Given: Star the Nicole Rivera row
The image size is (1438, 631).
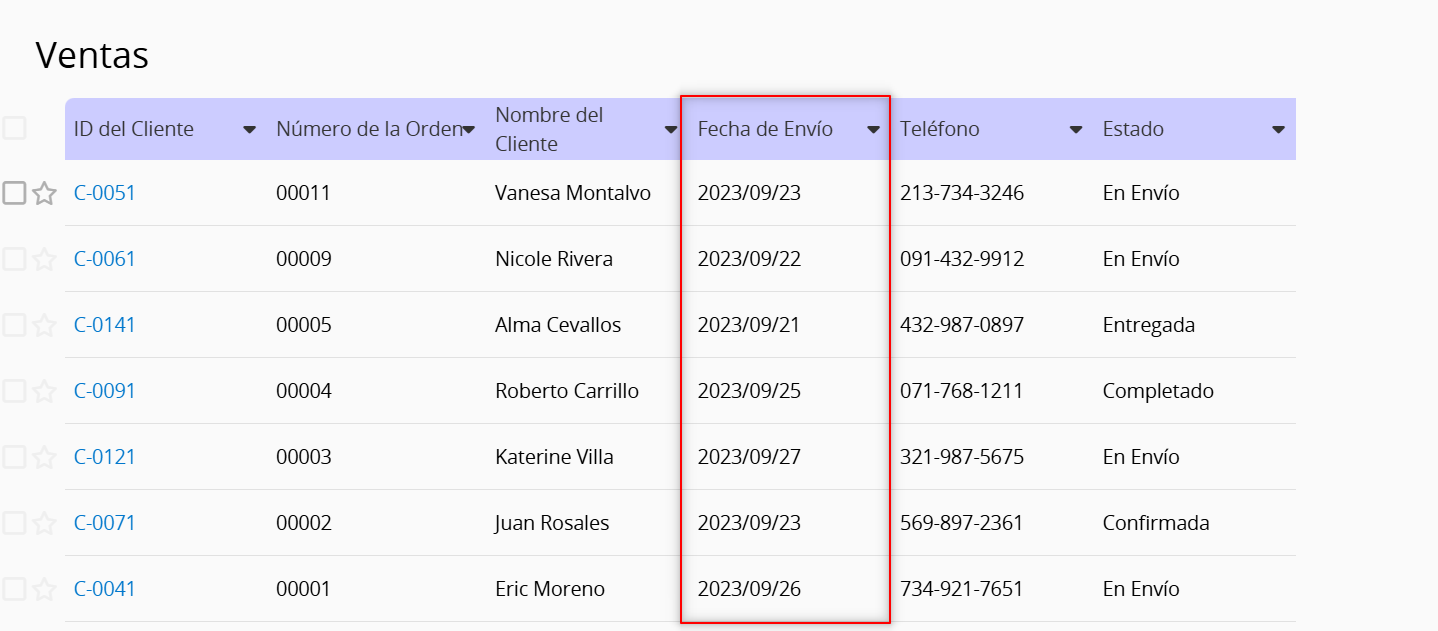Looking at the screenshot, I should (x=44, y=260).
